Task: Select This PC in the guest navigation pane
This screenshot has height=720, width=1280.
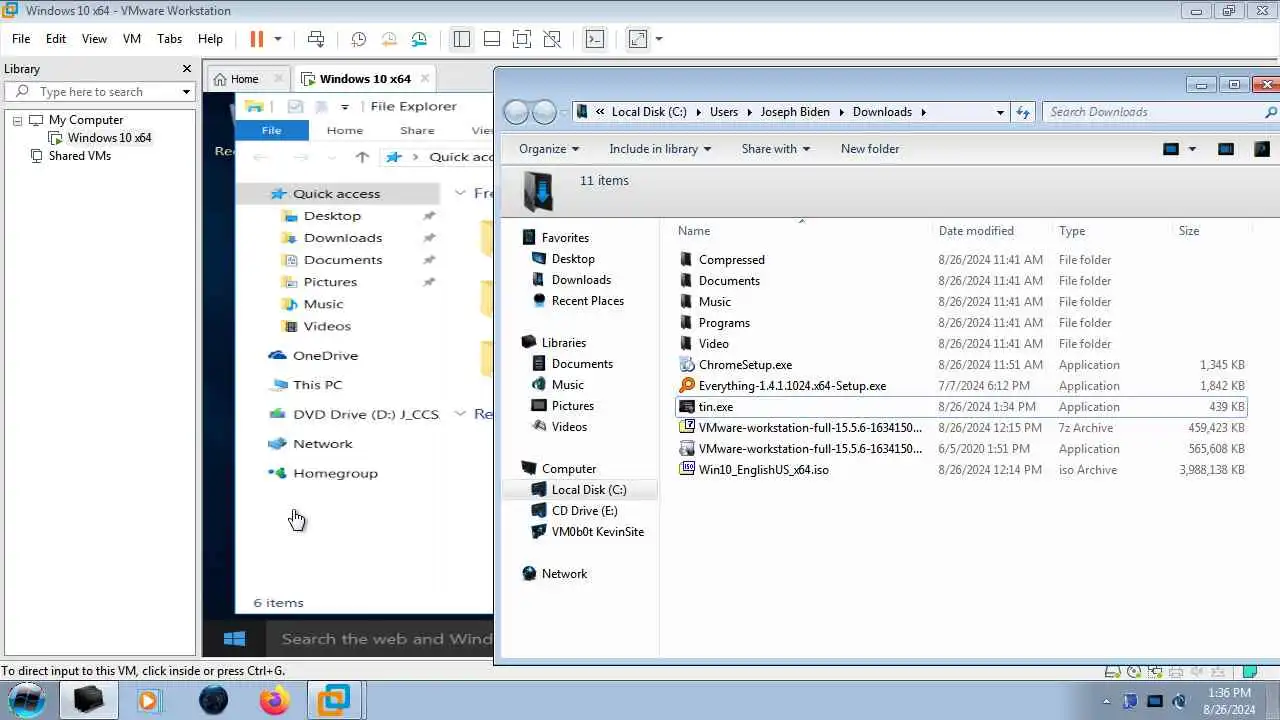Action: coord(317,385)
